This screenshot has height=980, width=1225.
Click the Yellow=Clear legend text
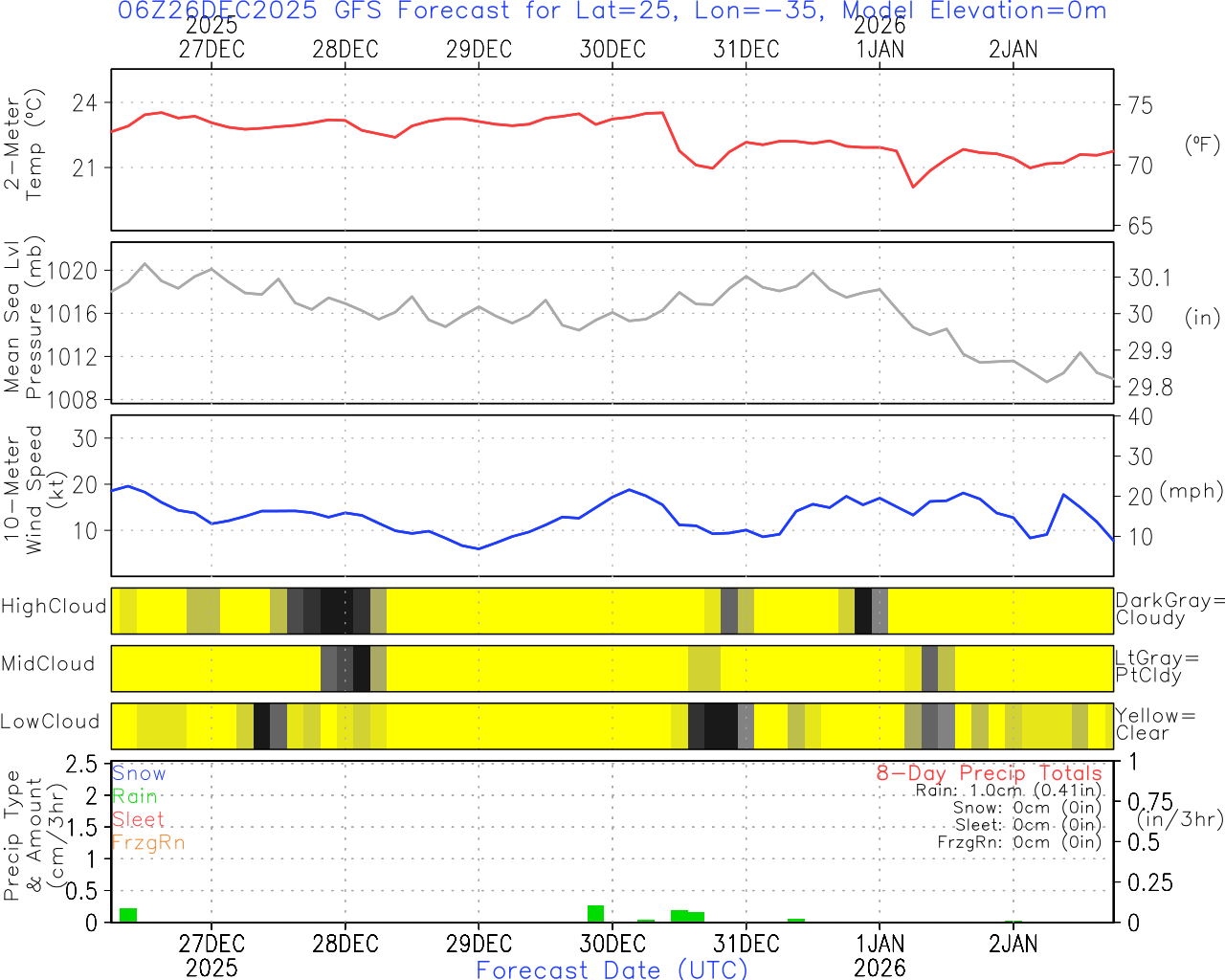pos(1152,724)
